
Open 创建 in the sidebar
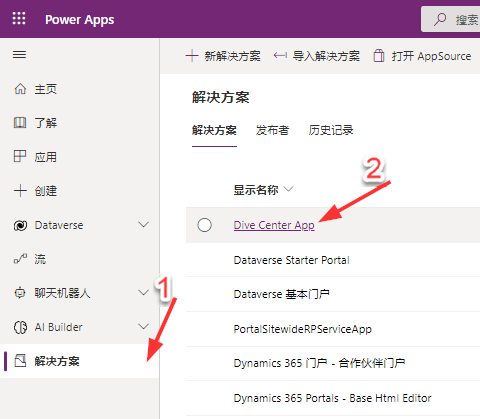79,191
